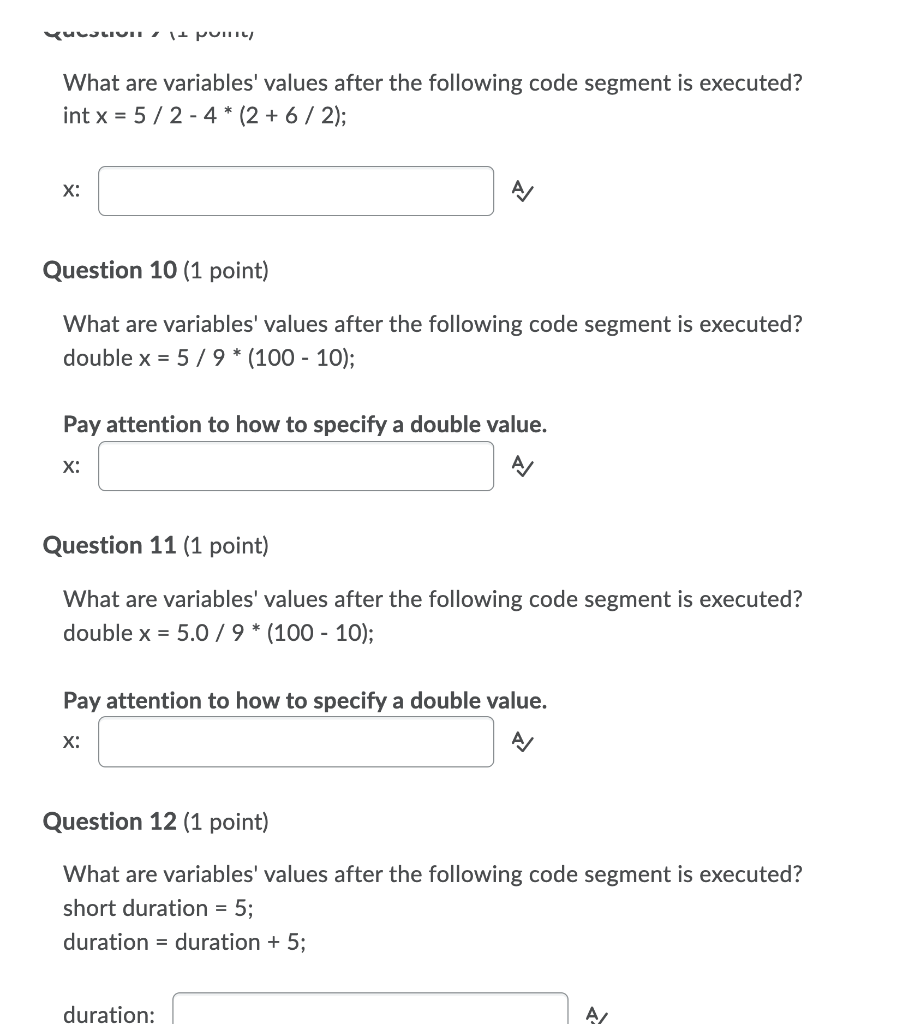Select the Question 11 (1 point) heading
The height and width of the screenshot is (1024, 909).
click(x=155, y=545)
